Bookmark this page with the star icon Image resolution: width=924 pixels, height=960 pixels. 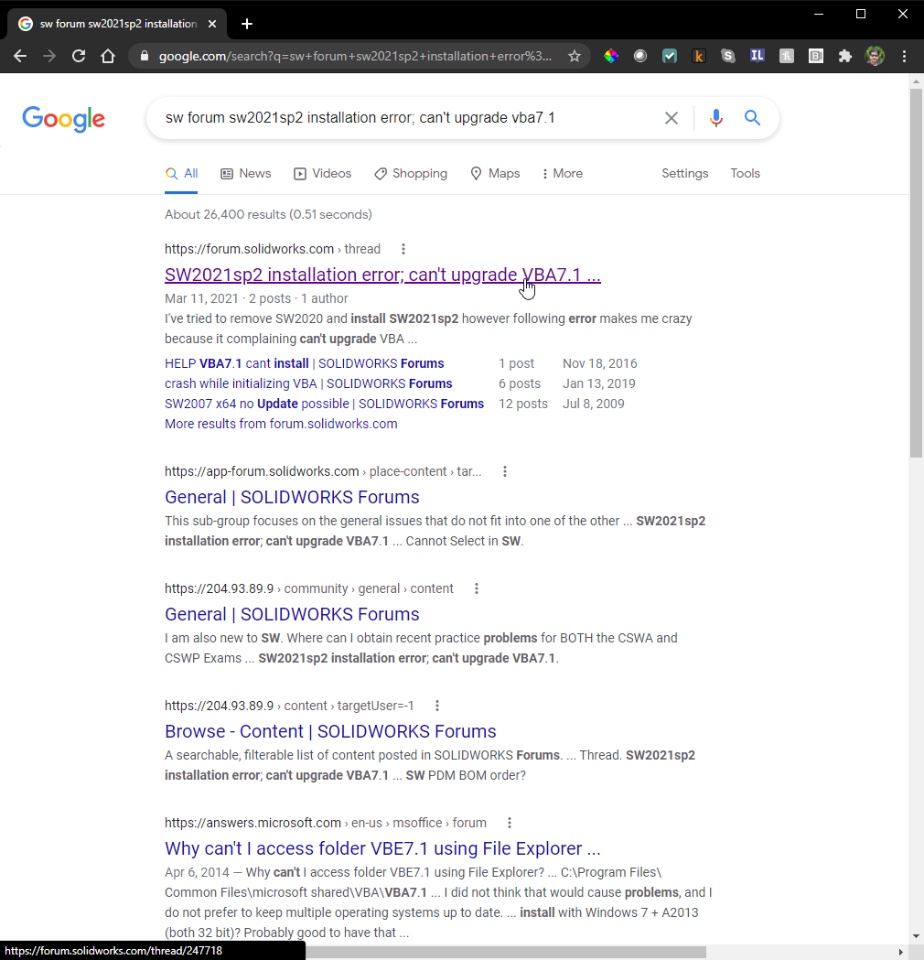tap(574, 56)
